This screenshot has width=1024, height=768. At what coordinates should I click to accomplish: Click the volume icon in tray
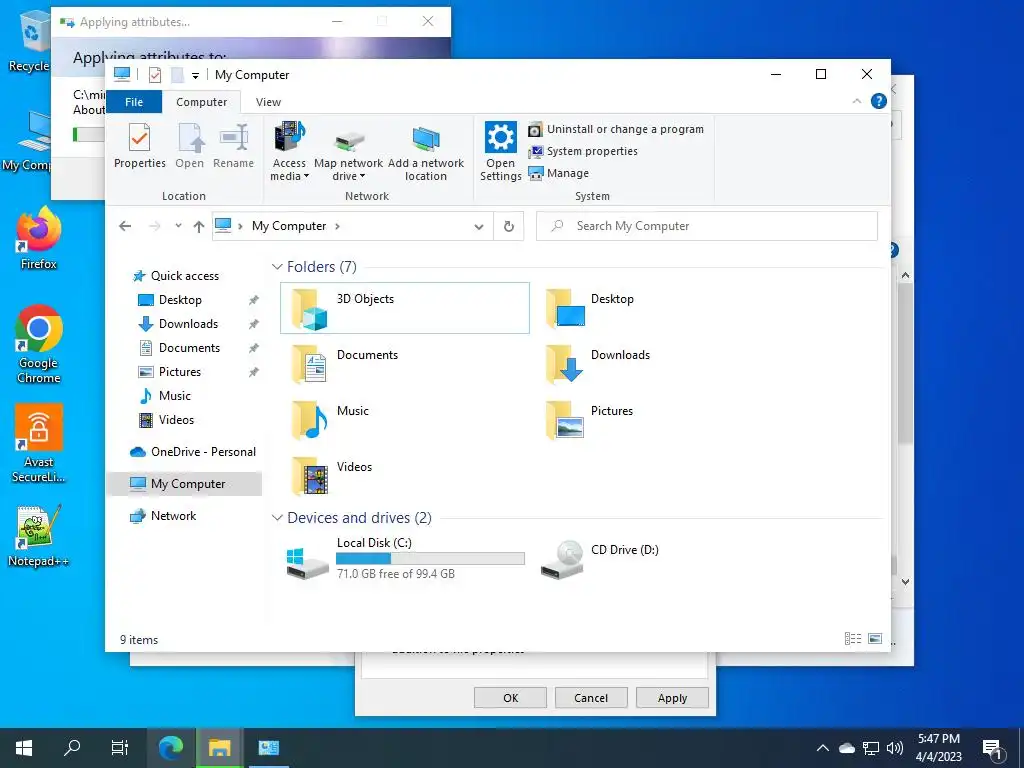(x=895, y=748)
